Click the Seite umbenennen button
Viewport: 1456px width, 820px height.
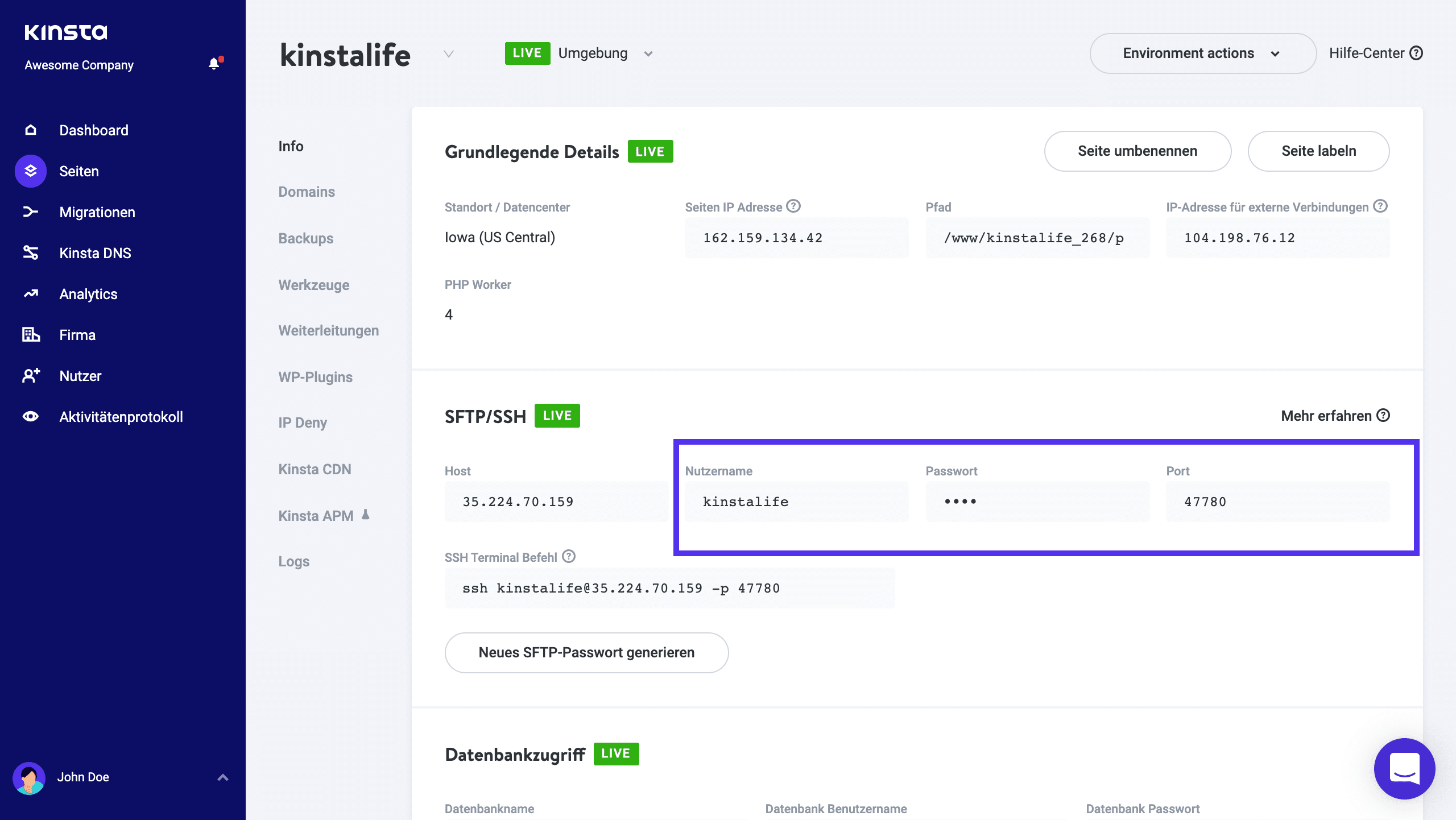tap(1137, 151)
